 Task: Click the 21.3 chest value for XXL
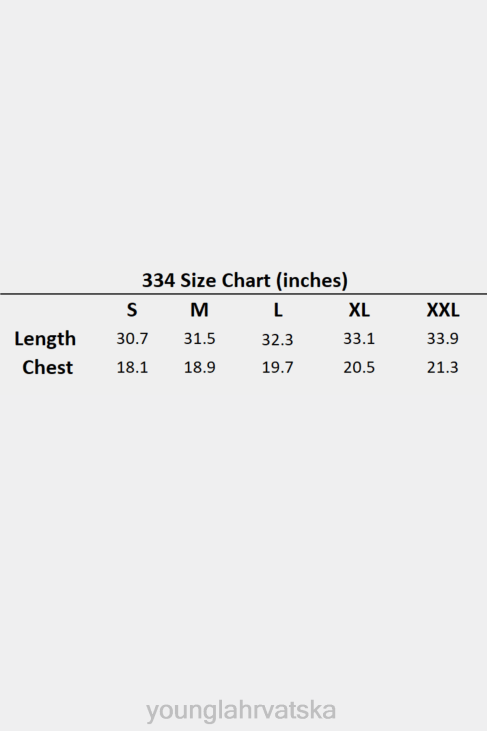[x=443, y=367]
